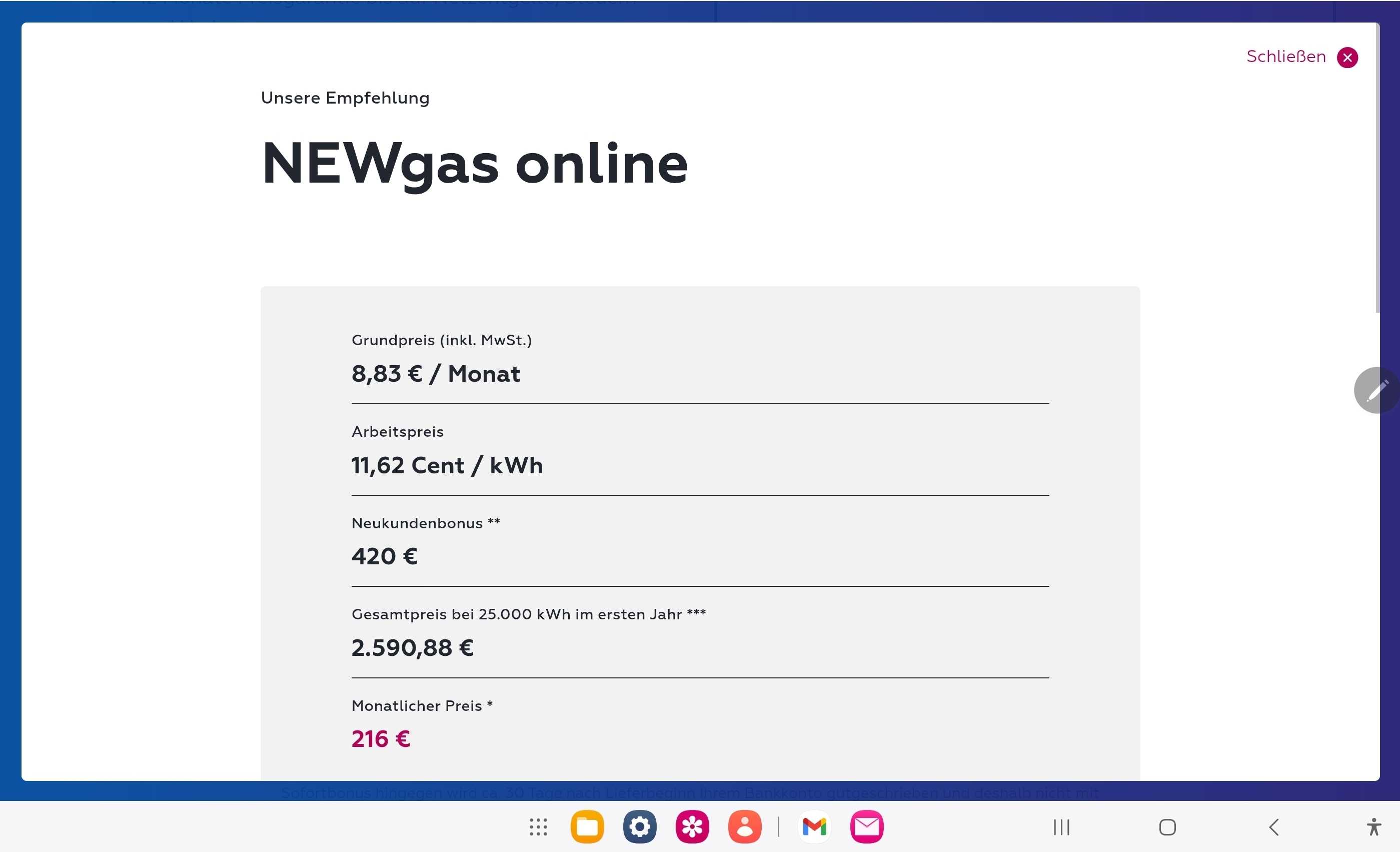Tap the recent apps navigation button

(x=1061, y=827)
